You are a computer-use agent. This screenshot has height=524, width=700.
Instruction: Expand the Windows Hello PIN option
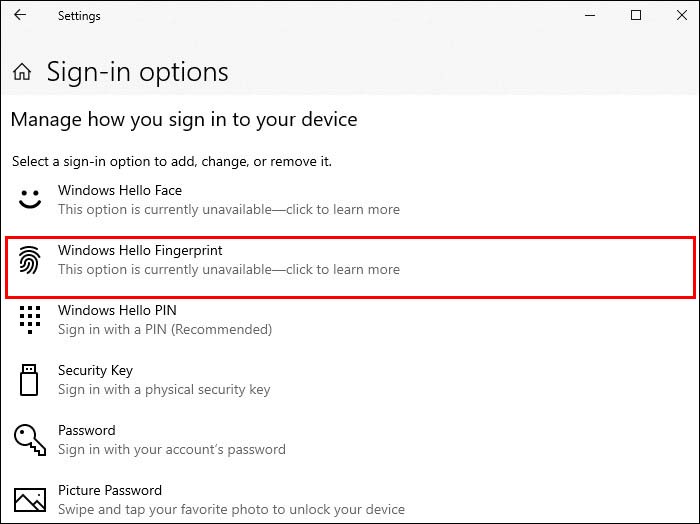(117, 310)
